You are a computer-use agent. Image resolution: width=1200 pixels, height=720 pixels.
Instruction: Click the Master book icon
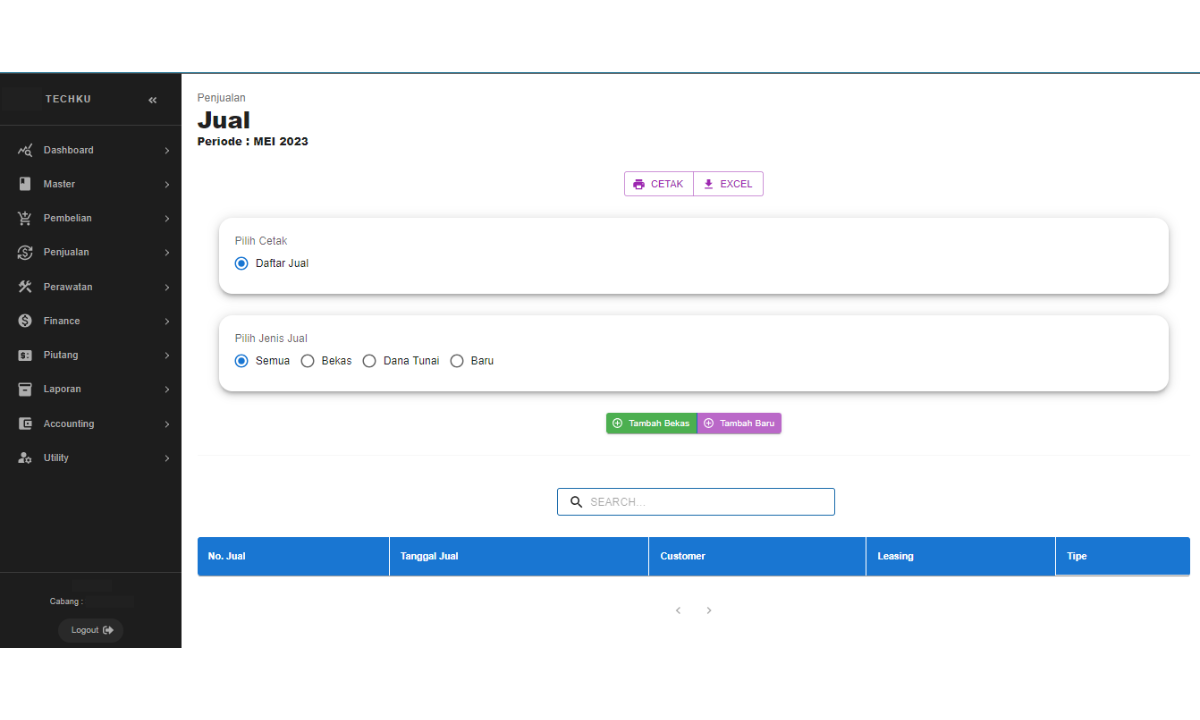26,184
